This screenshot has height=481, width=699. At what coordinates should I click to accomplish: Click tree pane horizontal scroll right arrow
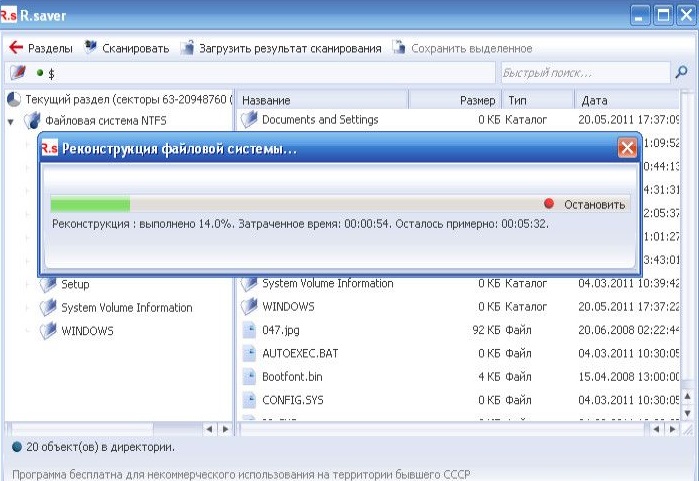(226, 429)
